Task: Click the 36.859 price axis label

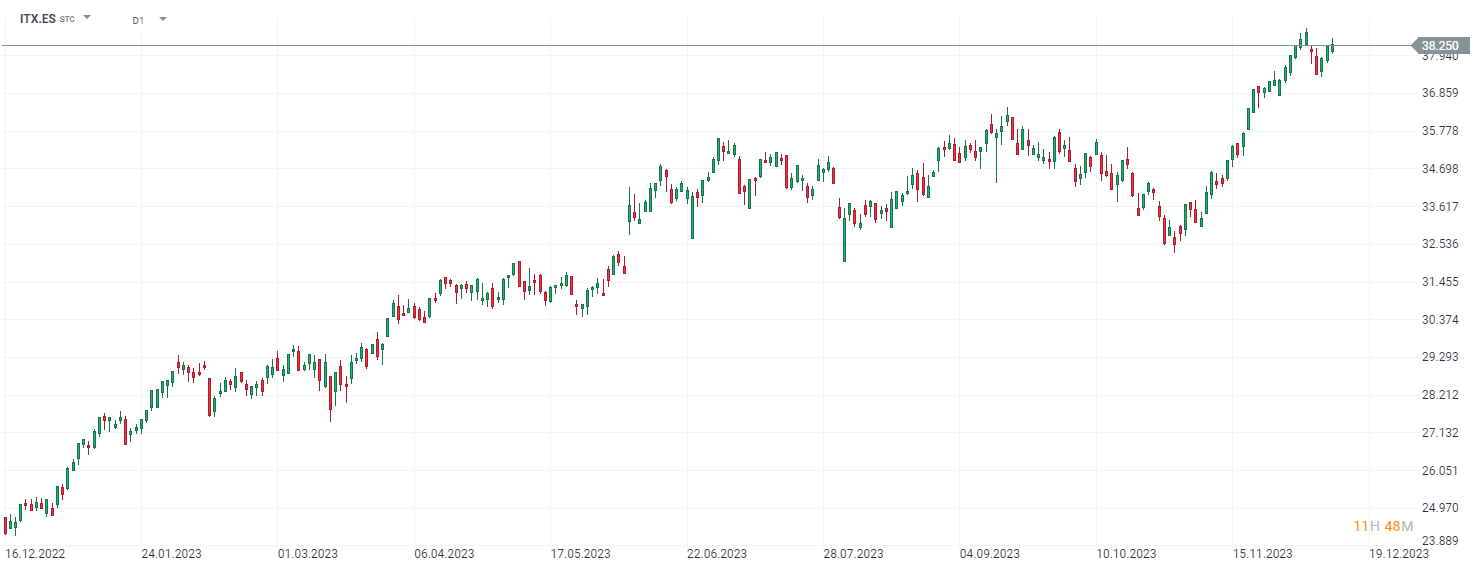Action: click(1441, 93)
